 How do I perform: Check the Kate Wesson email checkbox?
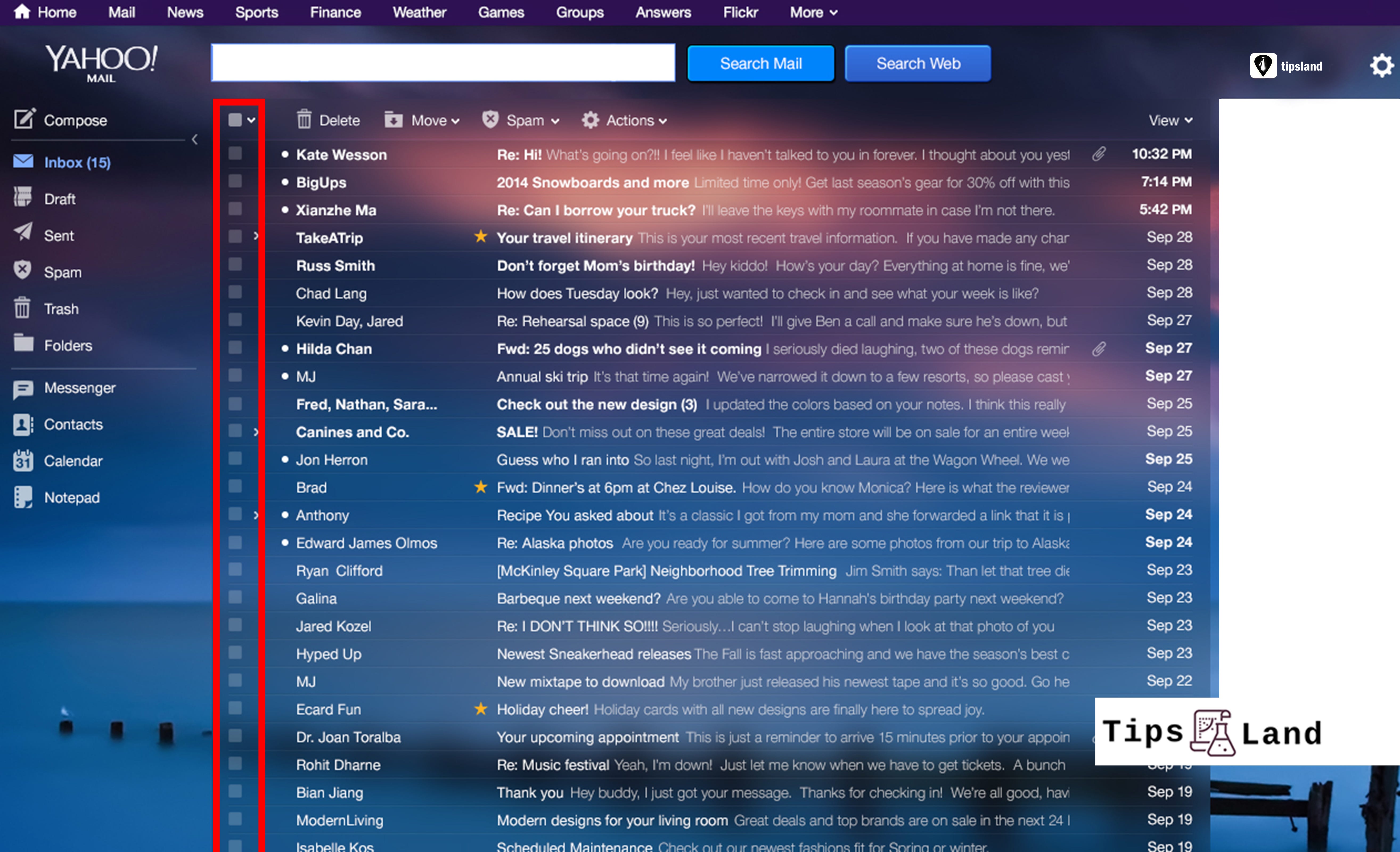pos(235,153)
